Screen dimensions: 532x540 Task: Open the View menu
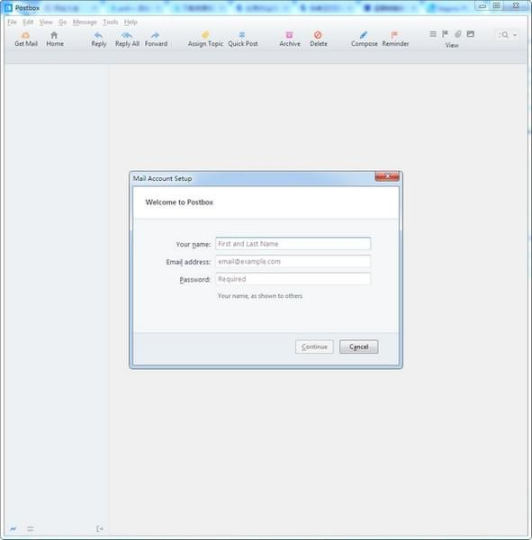click(x=46, y=22)
